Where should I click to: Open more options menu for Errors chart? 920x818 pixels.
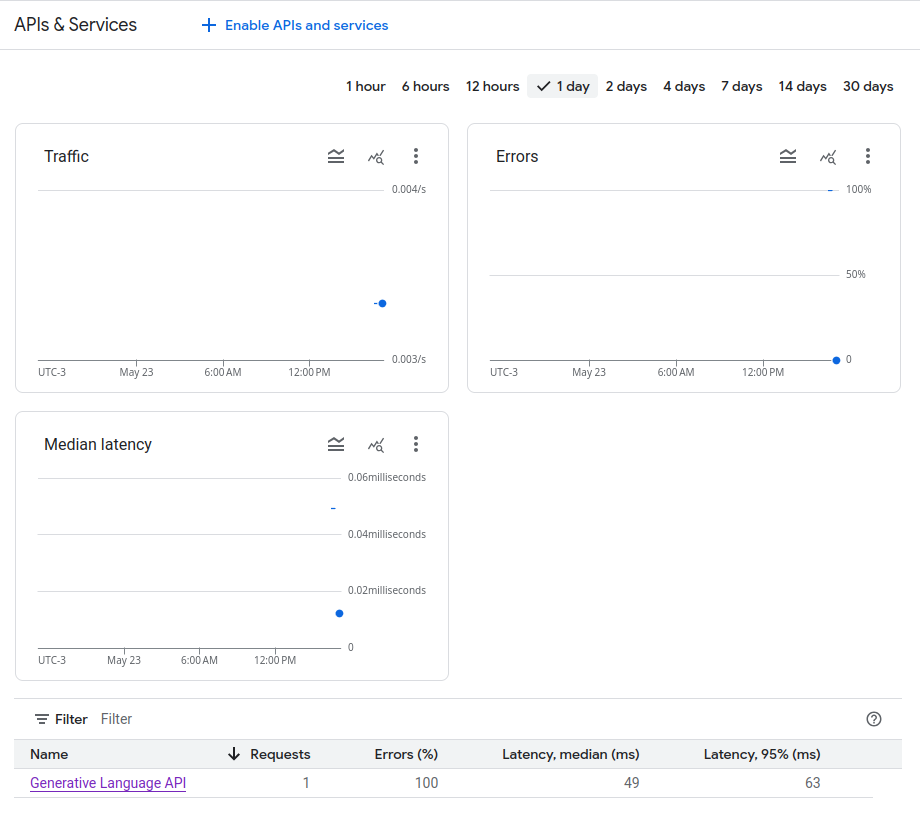(868, 156)
